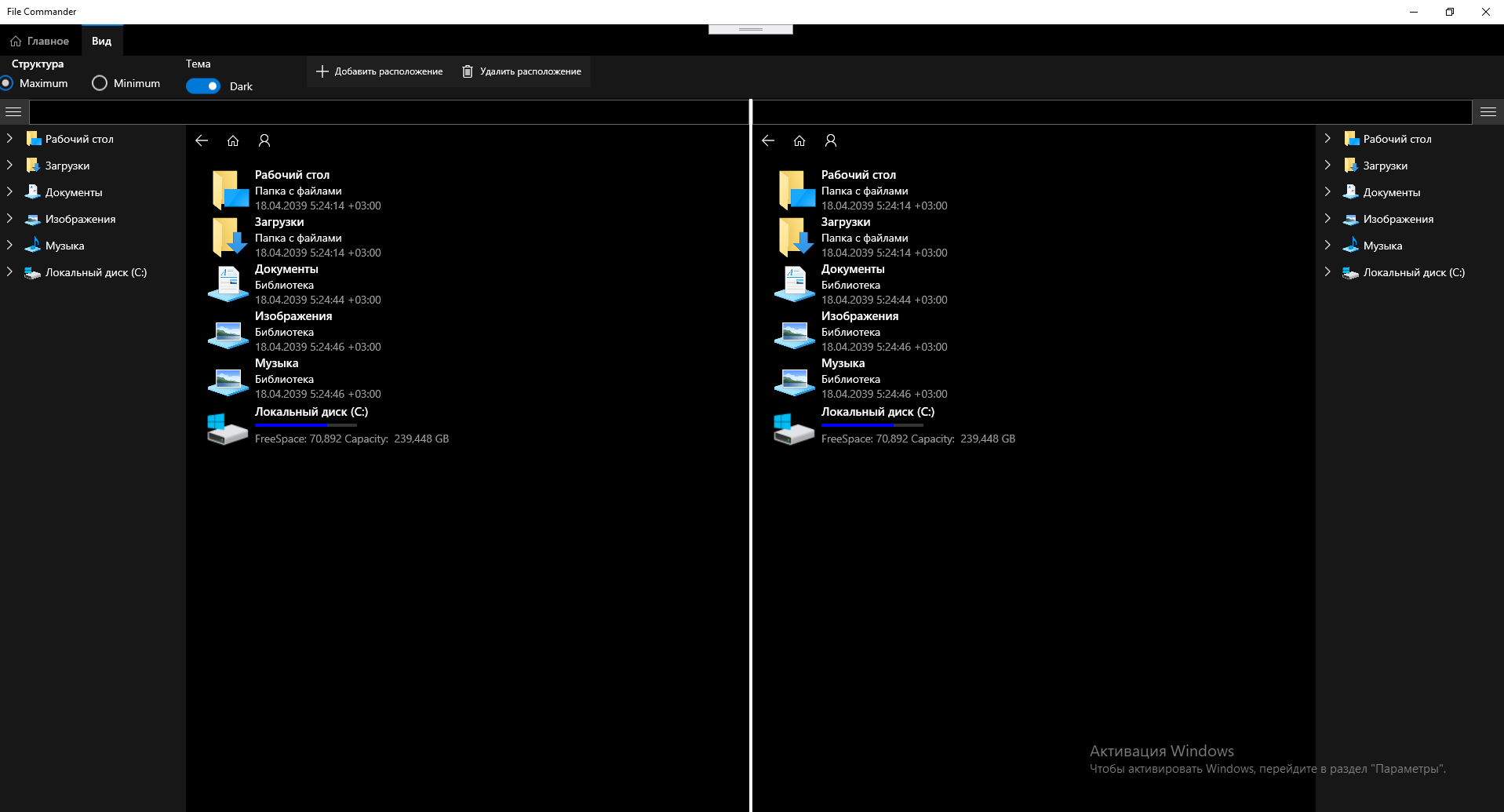Viewport: 1504px width, 812px height.
Task: Go home in the left pane
Action: coord(233,140)
